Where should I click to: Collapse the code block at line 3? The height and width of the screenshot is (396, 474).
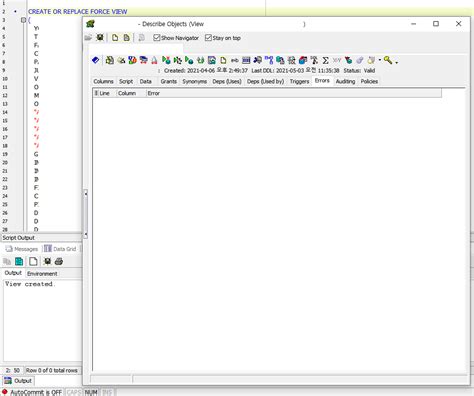click(23, 20)
